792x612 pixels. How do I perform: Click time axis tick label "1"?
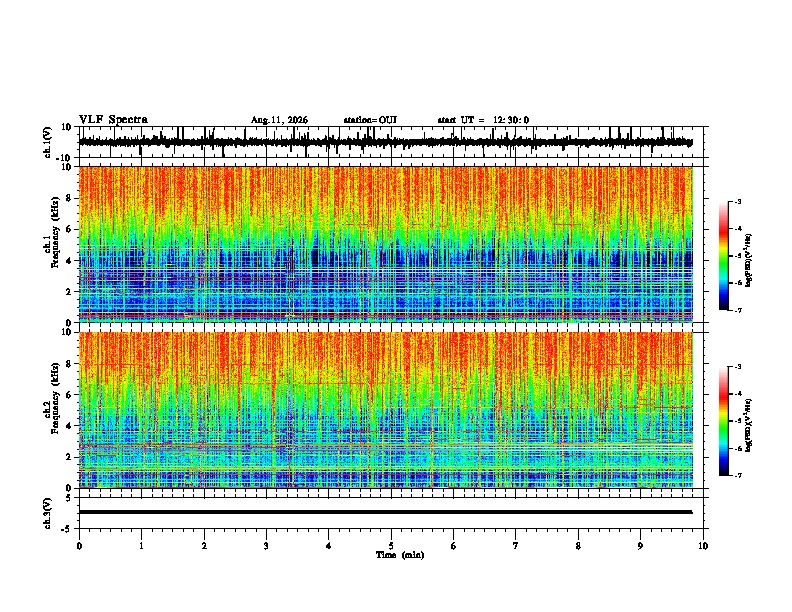point(141,546)
